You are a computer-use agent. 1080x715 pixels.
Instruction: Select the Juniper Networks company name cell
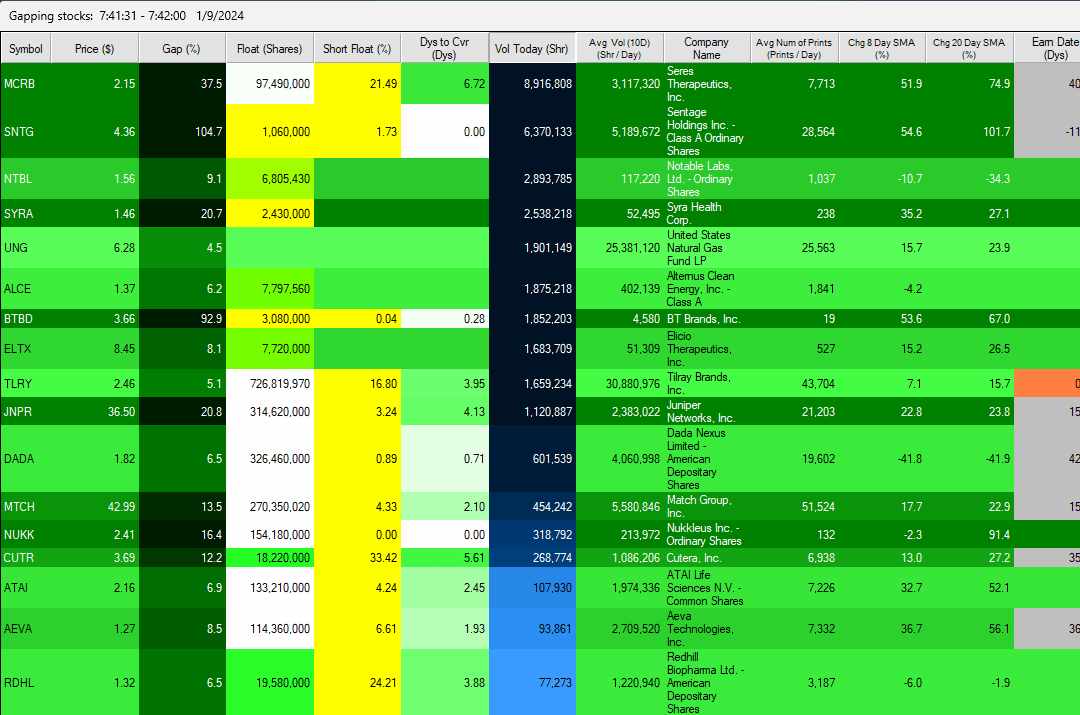click(x=706, y=411)
